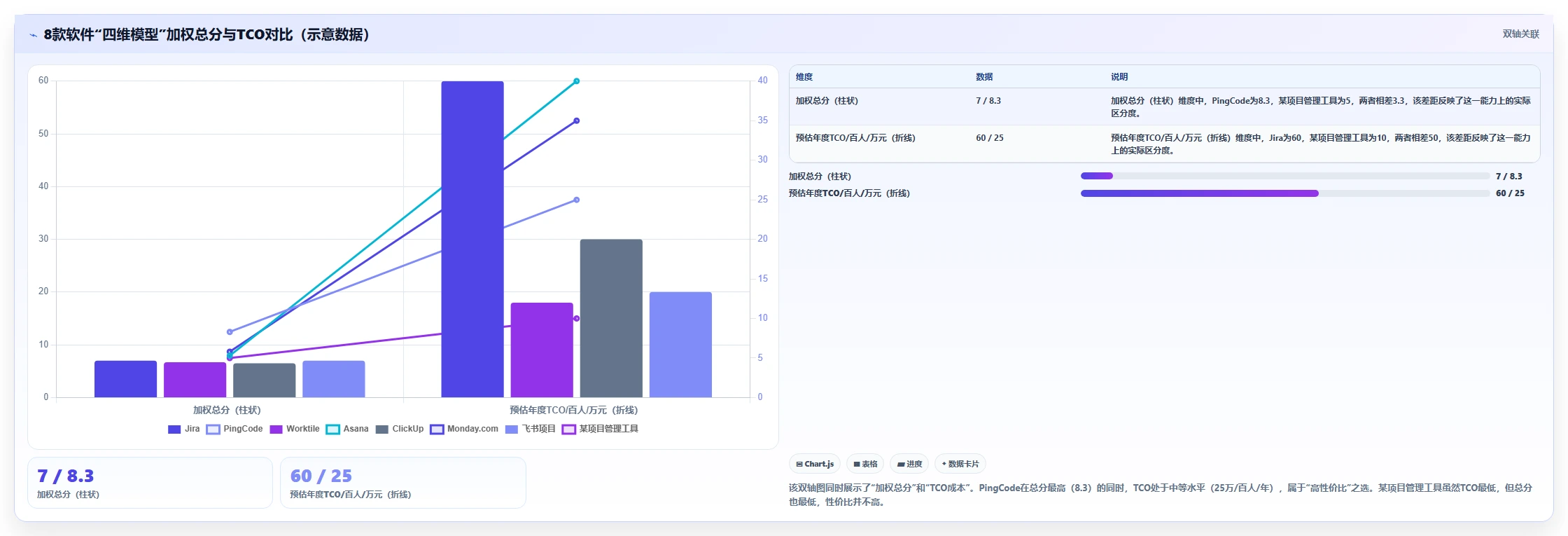Toggle the Monday.com legend item
The width and height of the screenshot is (1568, 536).
point(464,429)
